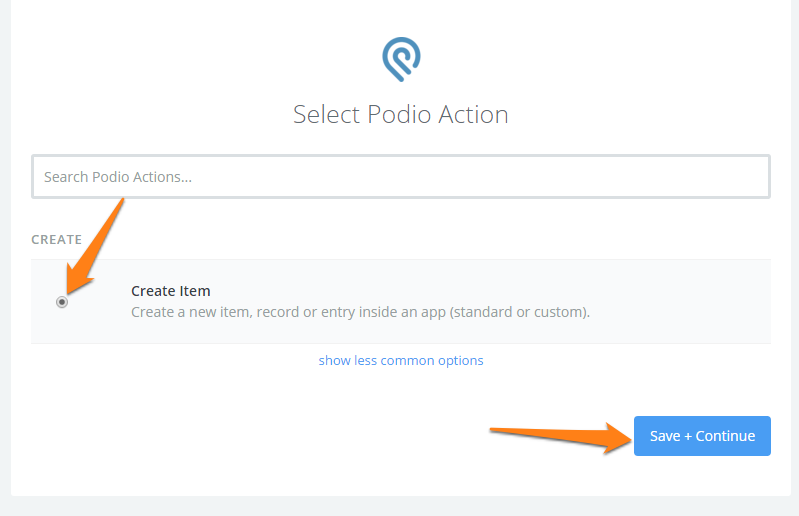This screenshot has width=799, height=516.
Task: Collapse the list using 'show less common options'
Action: tap(401, 360)
